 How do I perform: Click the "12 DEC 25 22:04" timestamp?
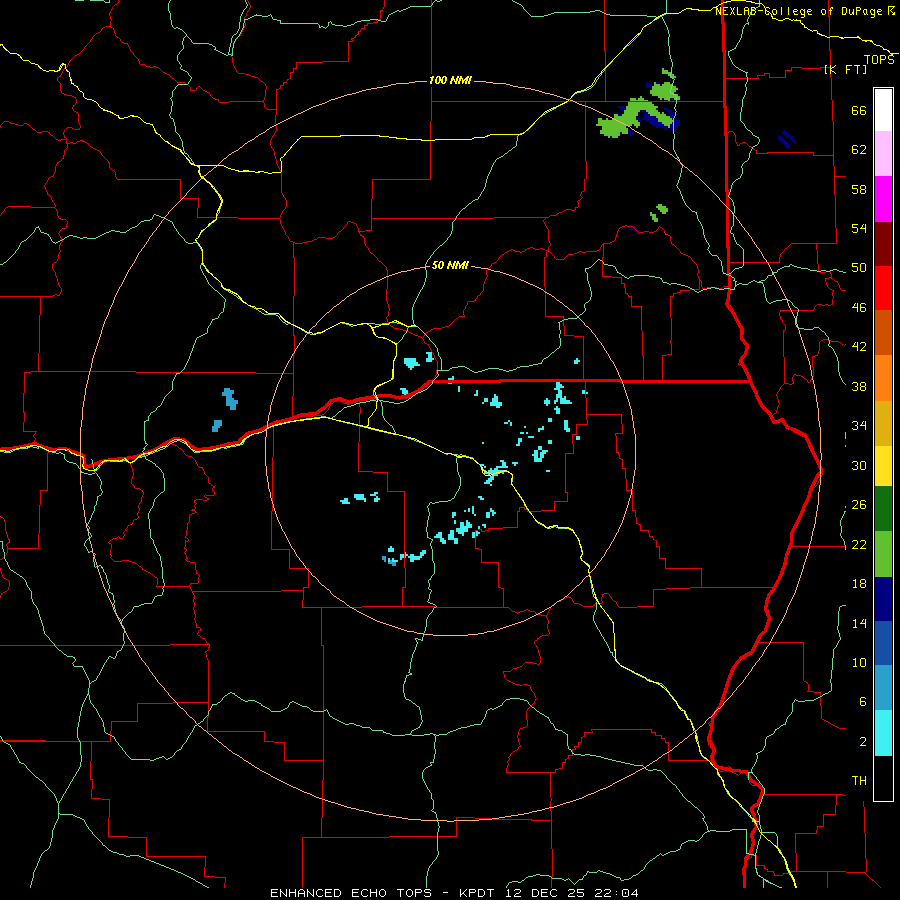(572, 893)
